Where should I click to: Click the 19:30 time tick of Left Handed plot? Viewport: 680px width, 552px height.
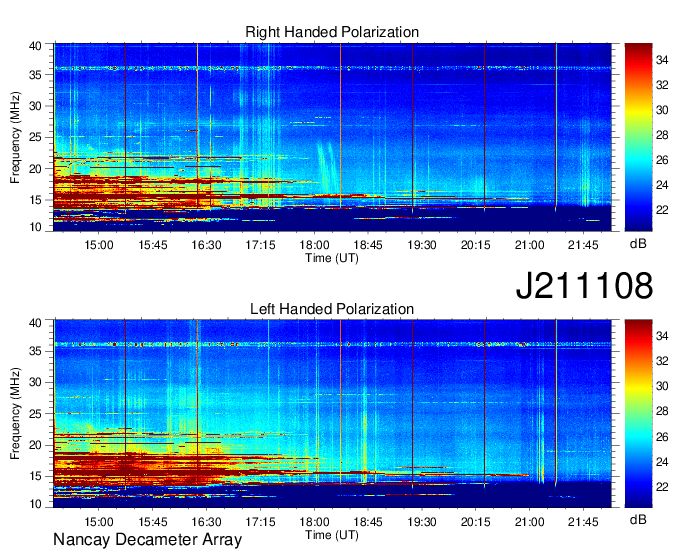pyautogui.click(x=422, y=522)
